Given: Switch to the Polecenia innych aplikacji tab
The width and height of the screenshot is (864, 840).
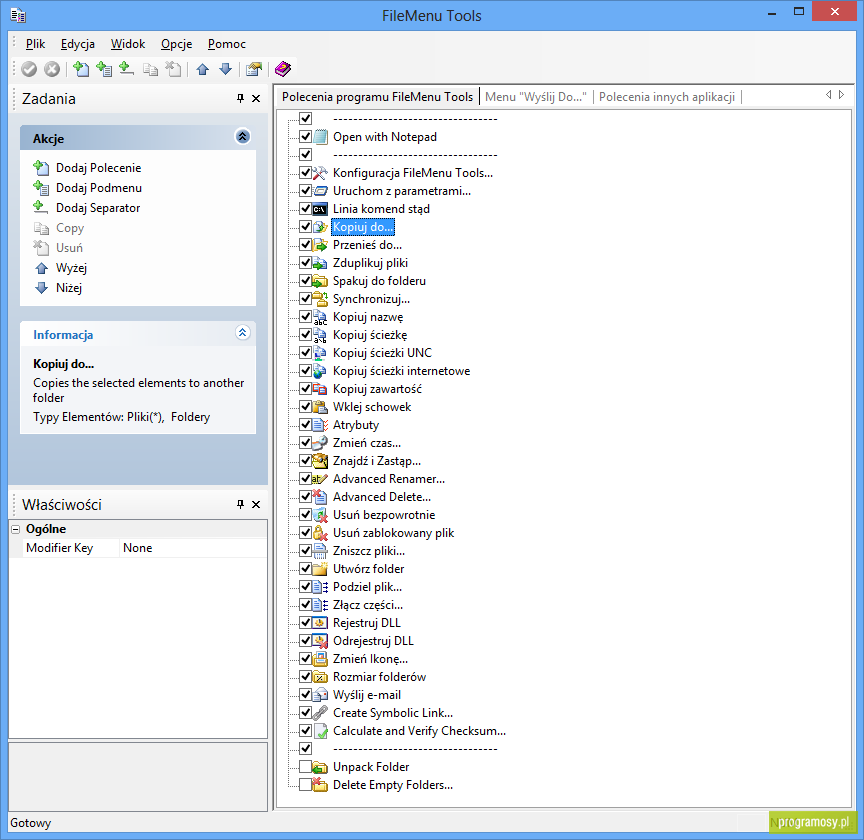Looking at the screenshot, I should 667,97.
